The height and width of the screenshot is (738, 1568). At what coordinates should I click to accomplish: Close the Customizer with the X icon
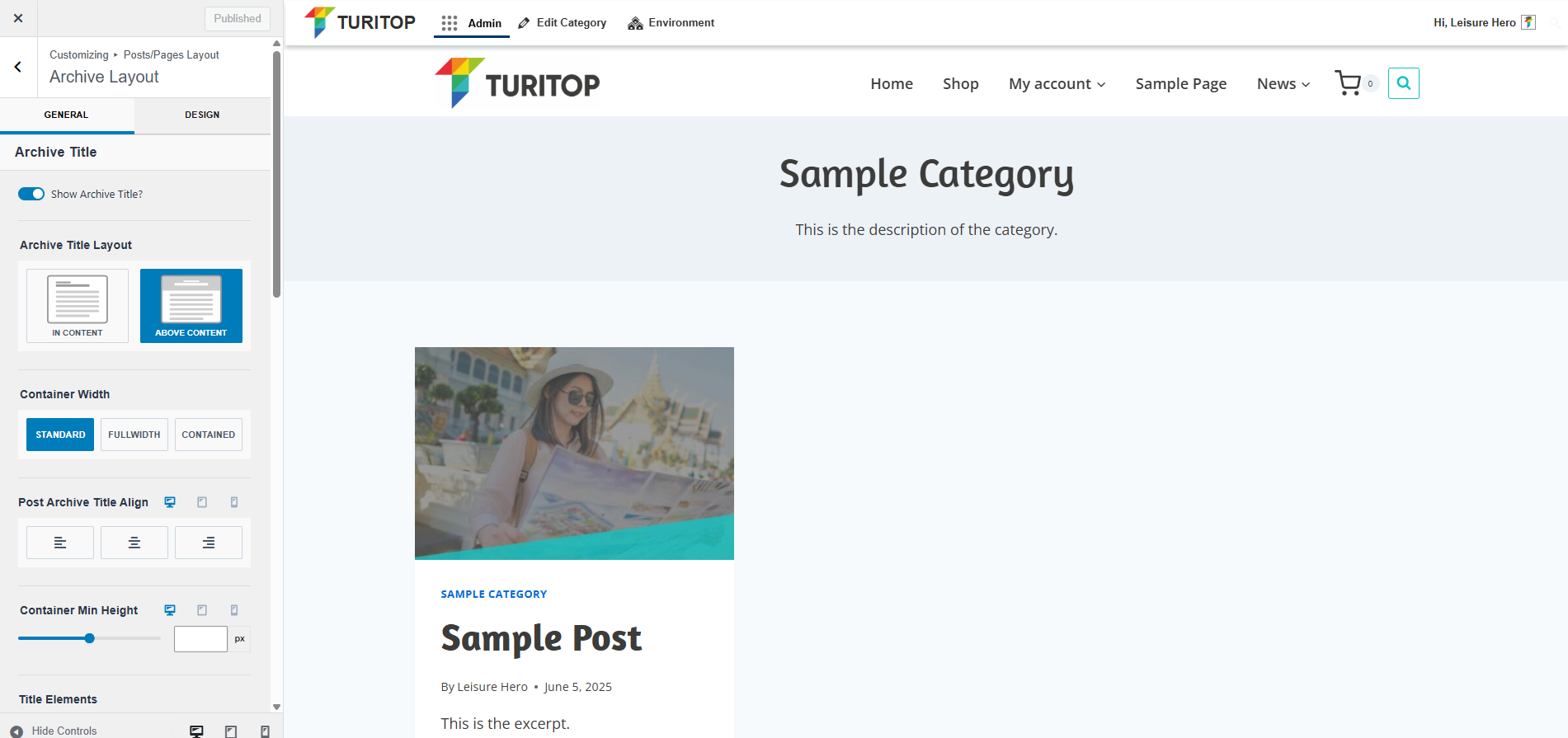(x=18, y=18)
